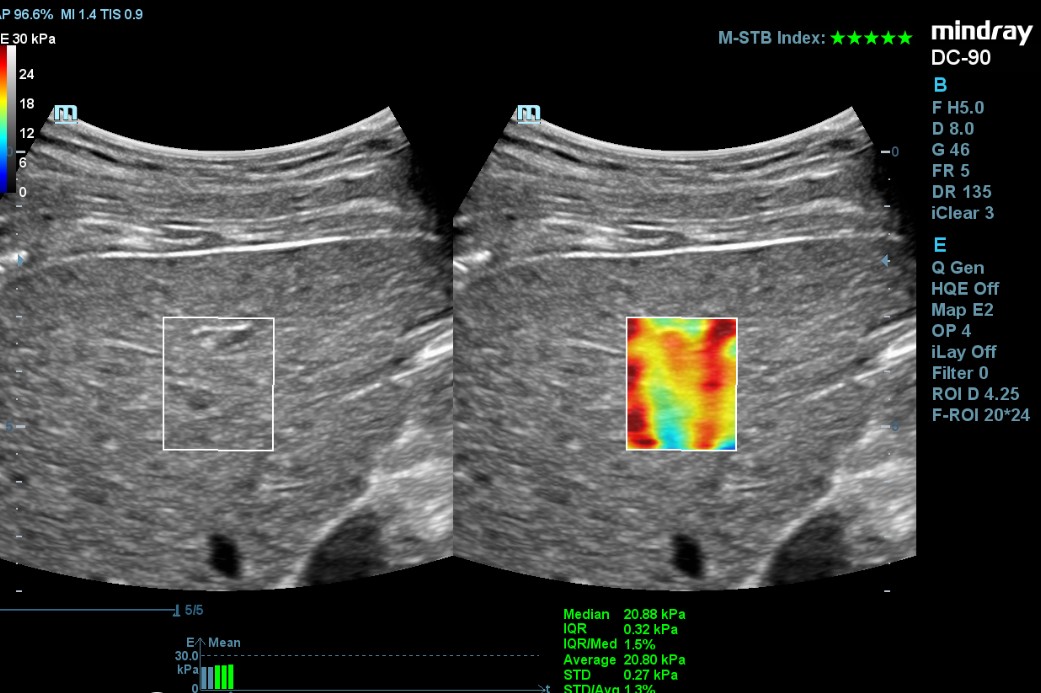Click the blue-gray bars in E Mean chart
The image size is (1041, 693).
(206, 677)
